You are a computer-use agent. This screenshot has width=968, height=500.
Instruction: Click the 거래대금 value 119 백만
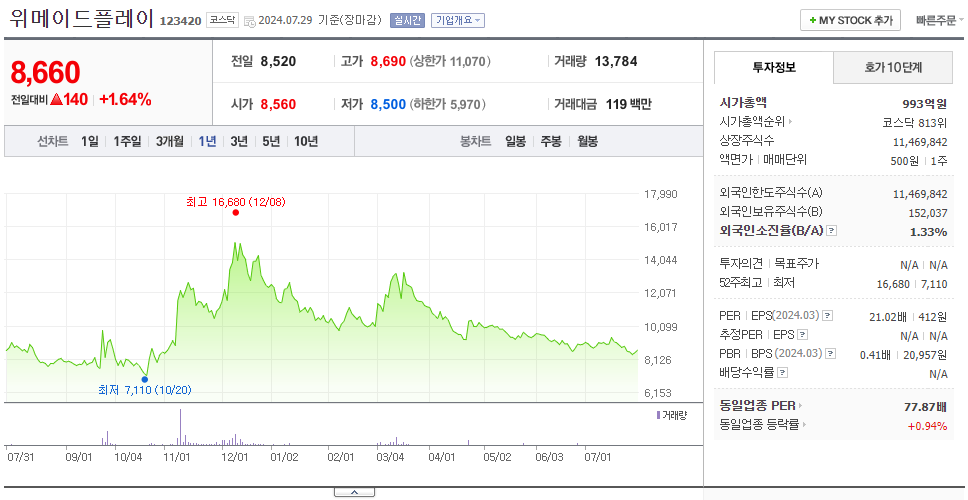point(628,104)
